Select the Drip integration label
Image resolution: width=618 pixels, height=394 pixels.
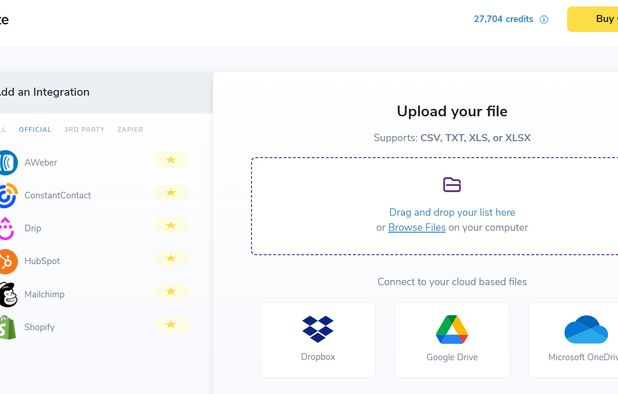(33, 228)
